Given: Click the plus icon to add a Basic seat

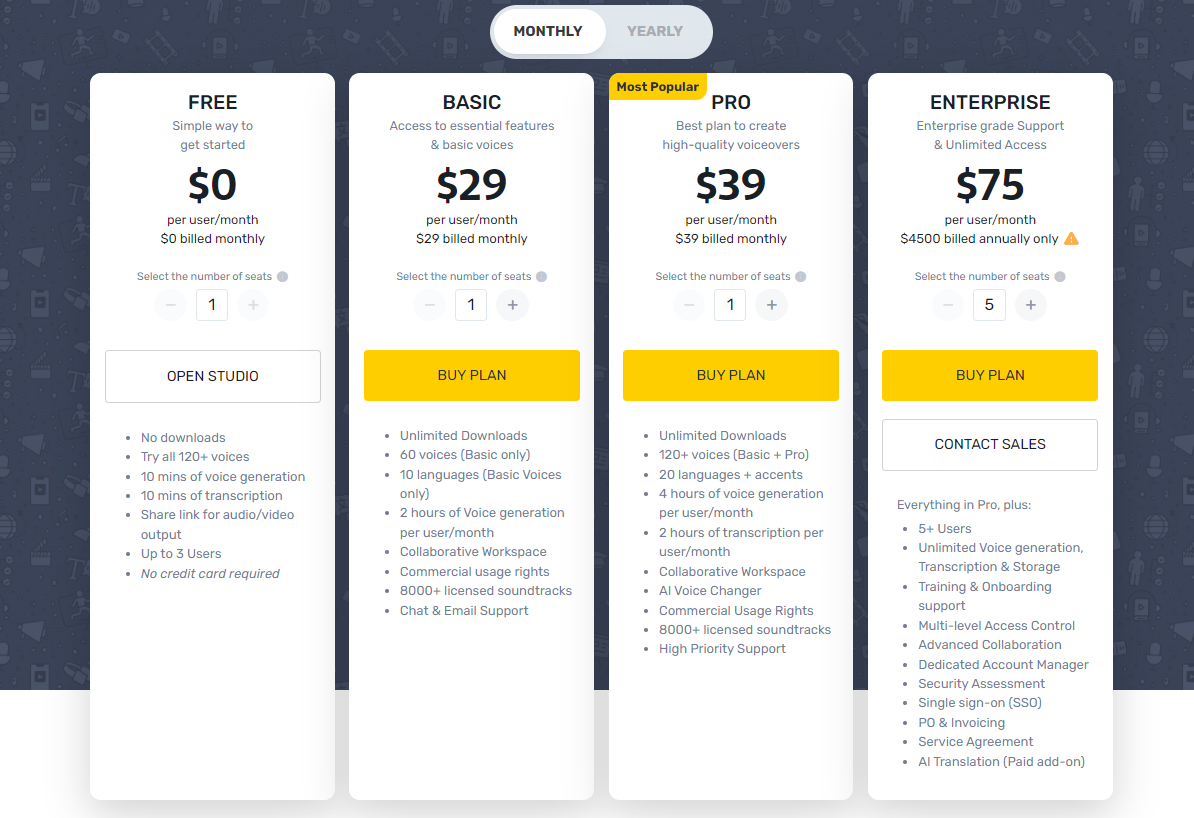Looking at the screenshot, I should click(x=512, y=305).
